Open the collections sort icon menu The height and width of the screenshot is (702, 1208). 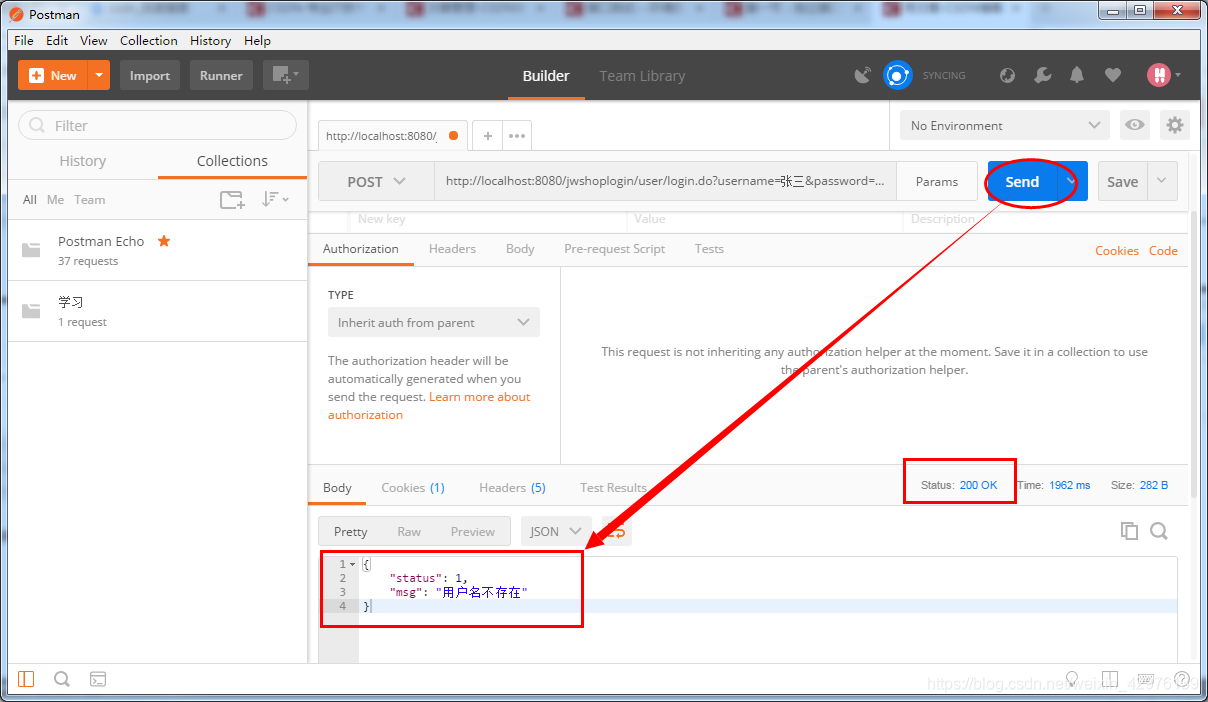275,200
